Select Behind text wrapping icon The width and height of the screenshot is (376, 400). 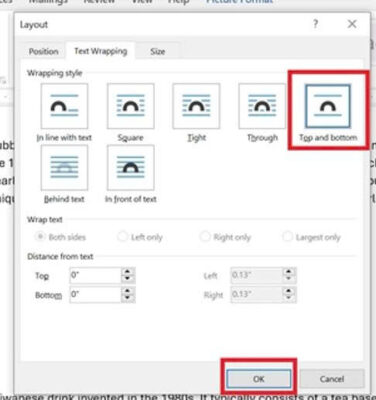[x=64, y=167]
